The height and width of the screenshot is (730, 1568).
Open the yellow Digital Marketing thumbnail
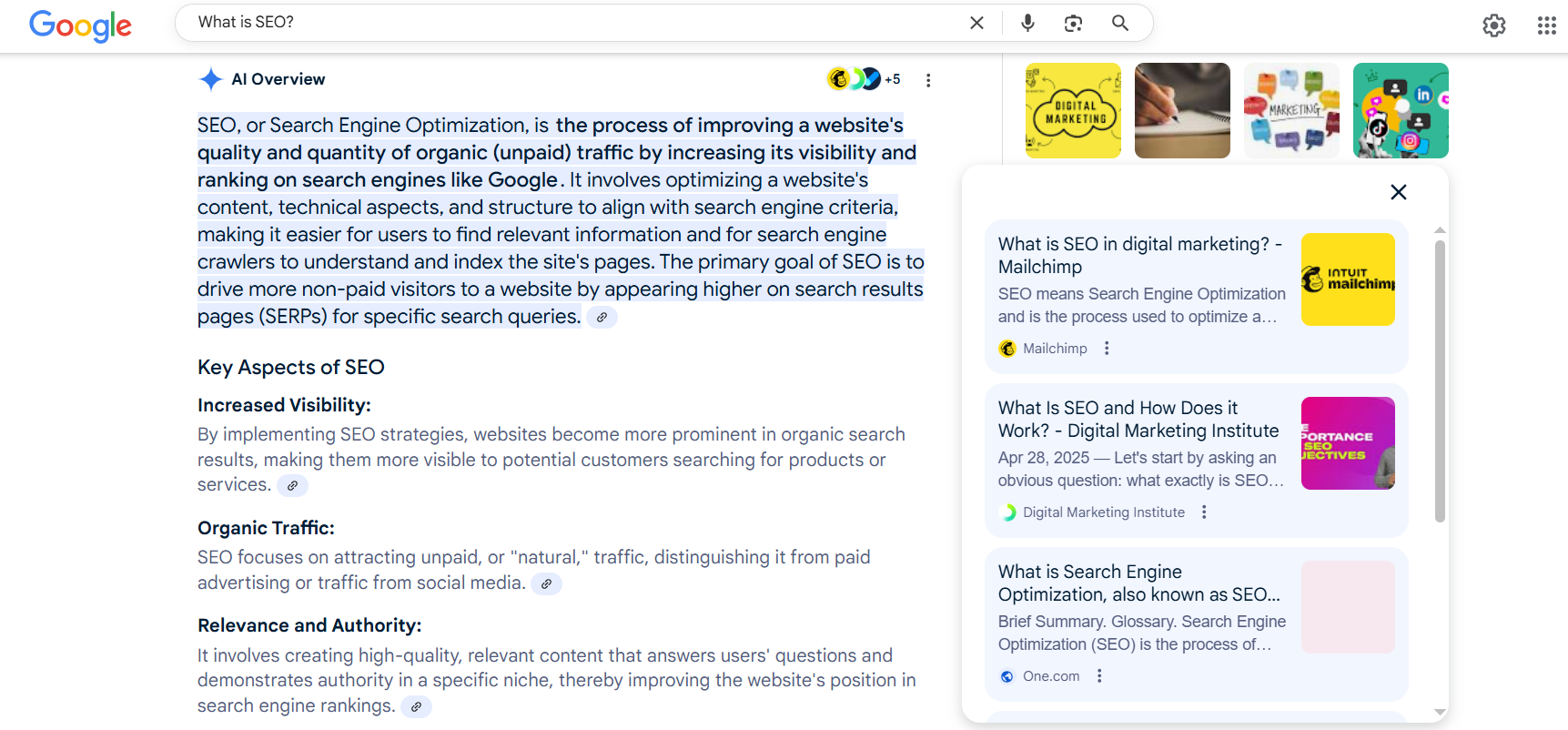(1073, 110)
